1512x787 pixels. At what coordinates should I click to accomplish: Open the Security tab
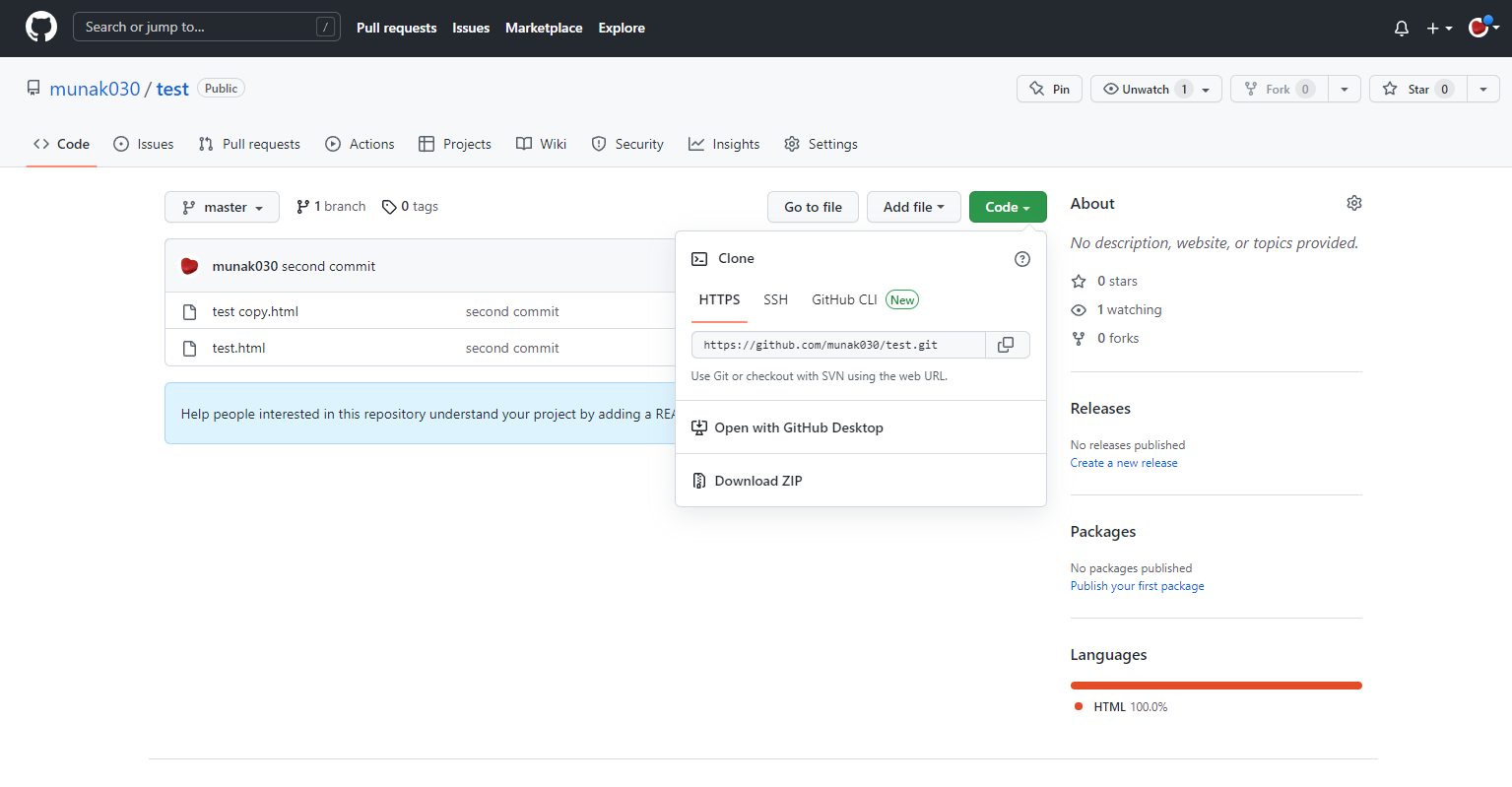[627, 144]
